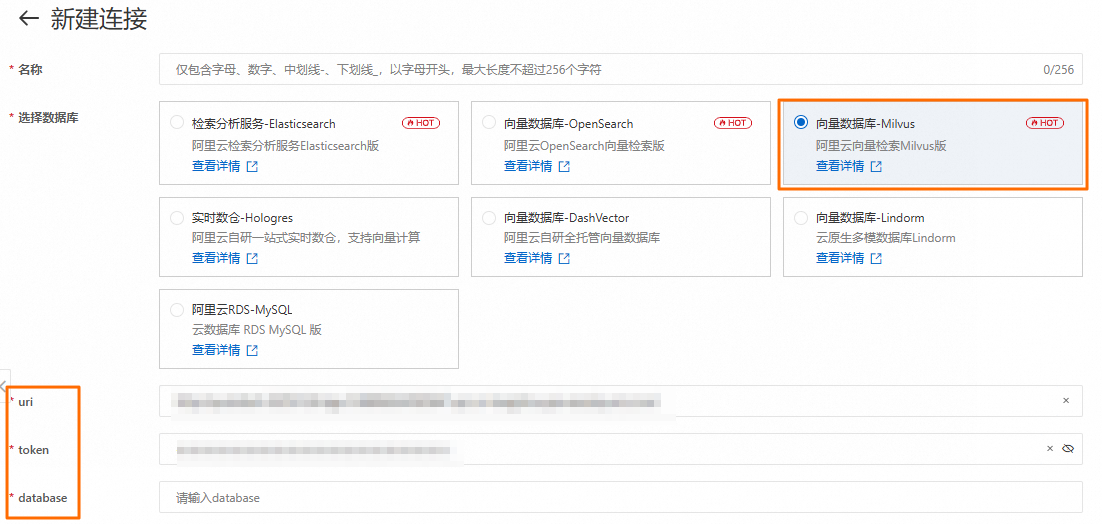Clear the token field with its x icon

coord(1050,448)
